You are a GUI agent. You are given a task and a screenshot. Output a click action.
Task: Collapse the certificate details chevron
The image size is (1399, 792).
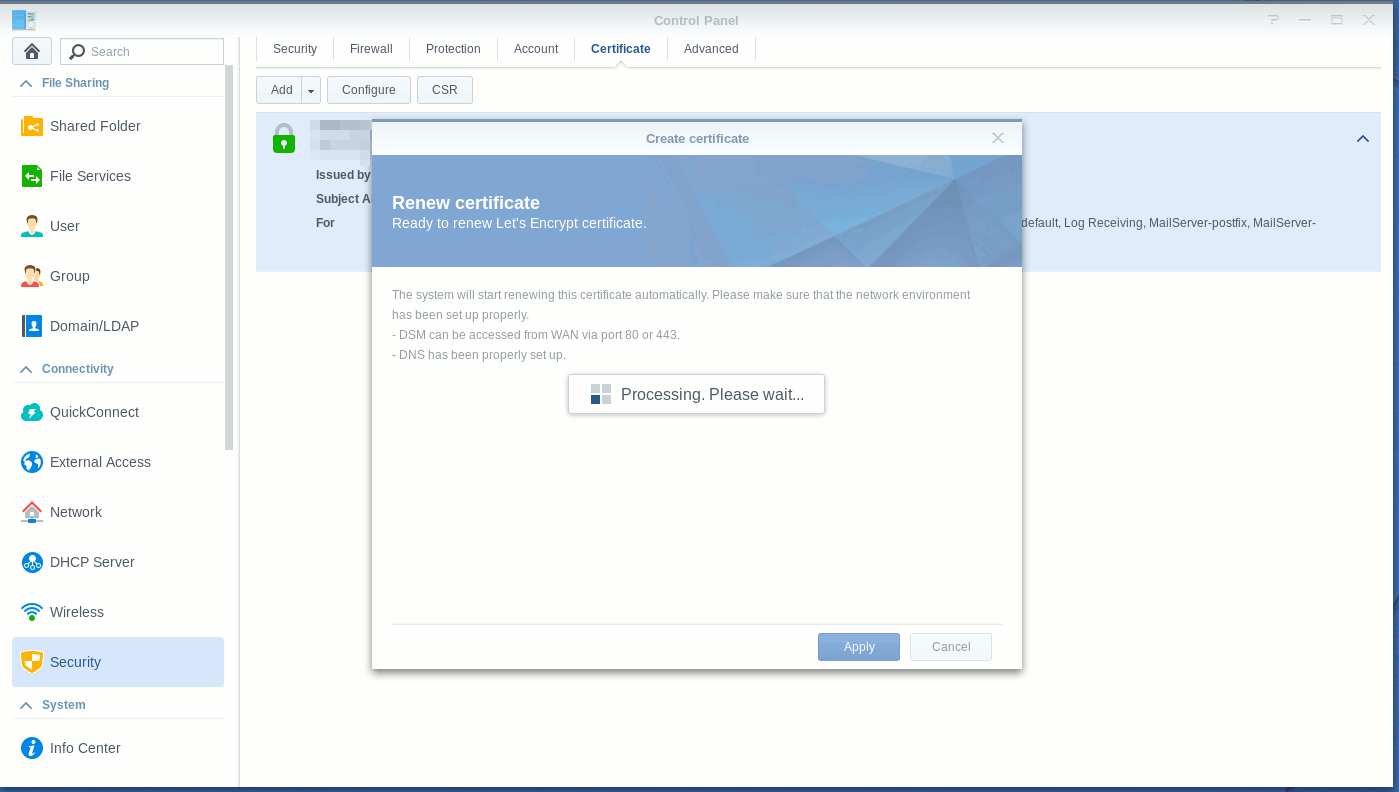pos(1362,139)
